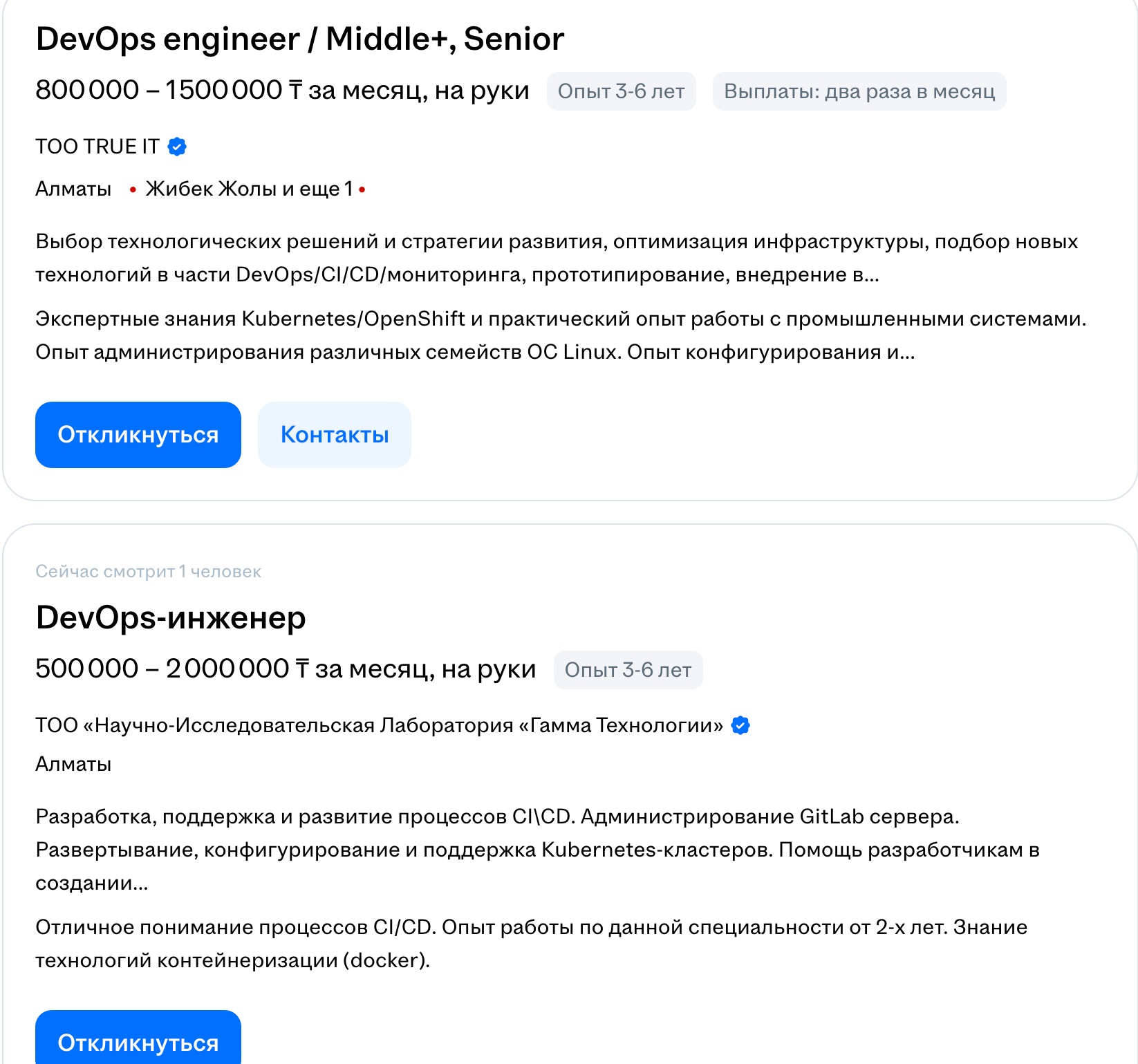Click the 500 000 – 2 000 000 ₸ salary
This screenshot has width=1138, height=1064.
(x=286, y=669)
